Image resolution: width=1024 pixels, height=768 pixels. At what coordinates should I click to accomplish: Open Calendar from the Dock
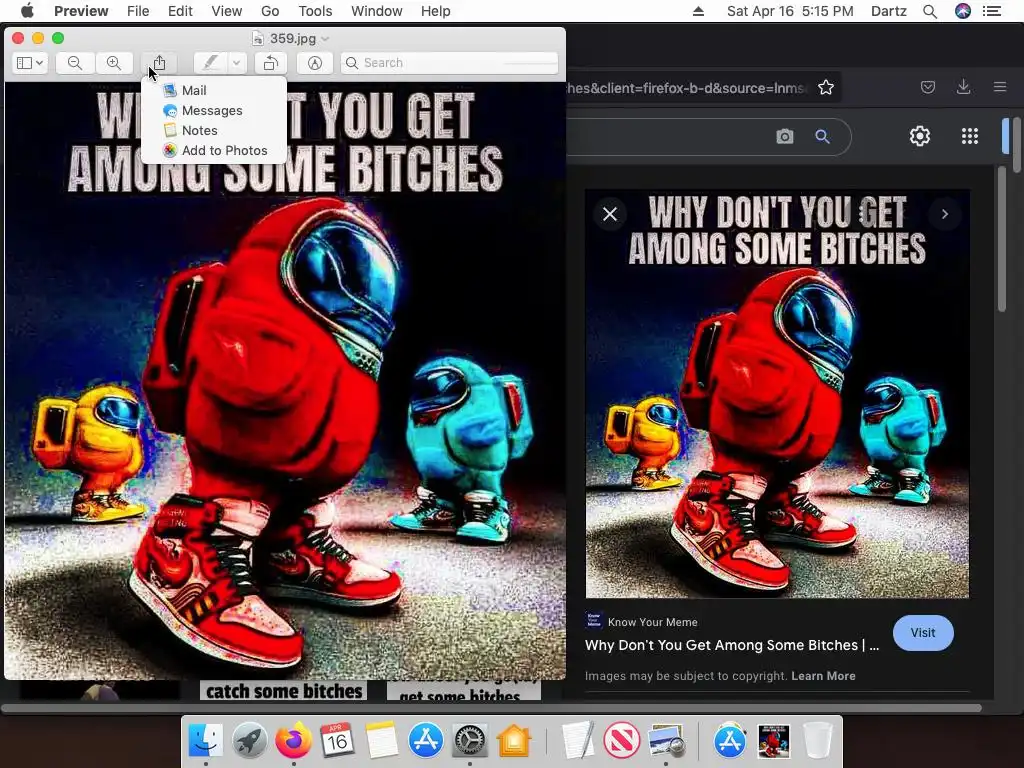tap(337, 740)
